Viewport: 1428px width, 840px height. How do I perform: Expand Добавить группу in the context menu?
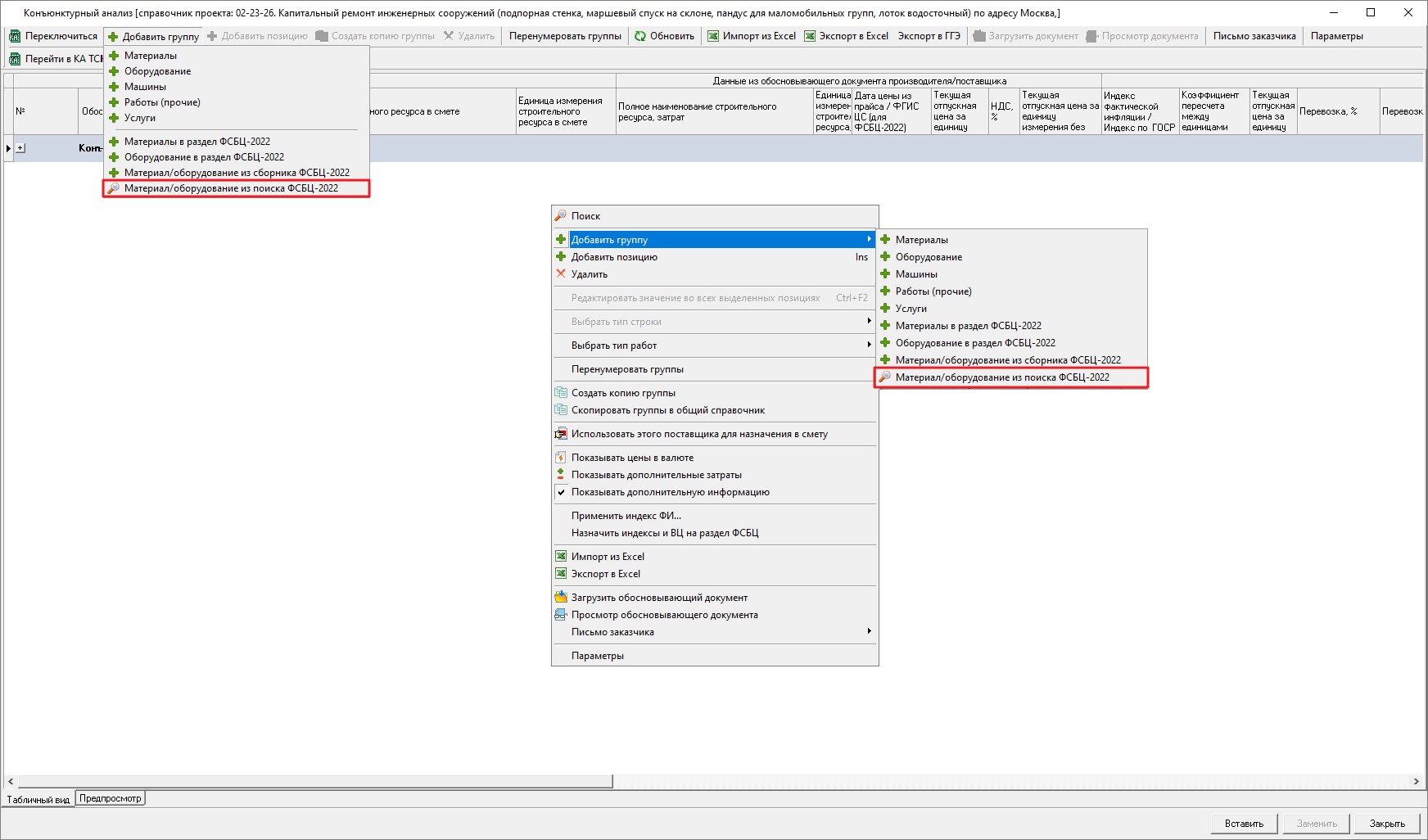point(715,240)
